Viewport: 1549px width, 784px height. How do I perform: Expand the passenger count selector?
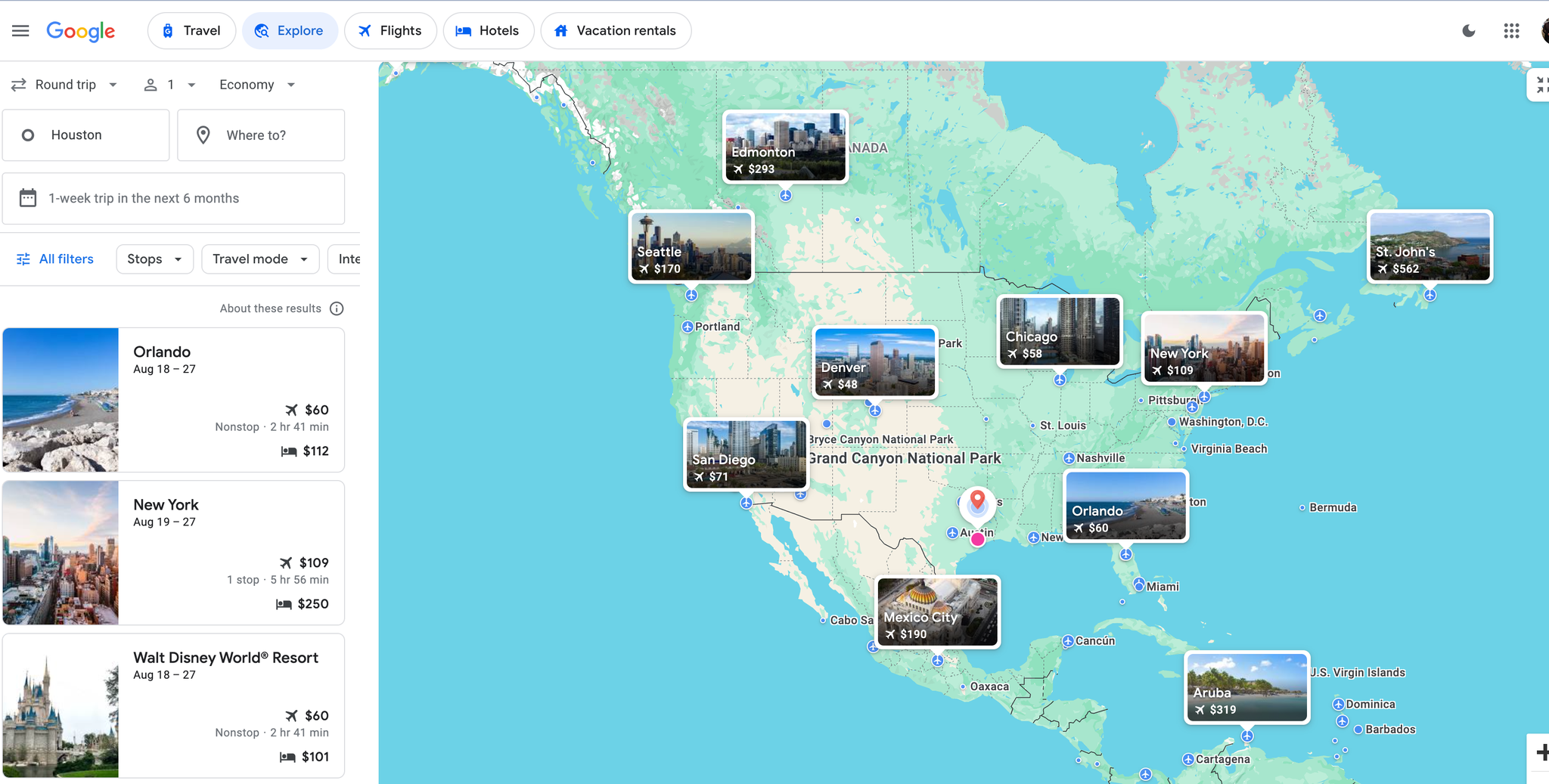click(169, 85)
